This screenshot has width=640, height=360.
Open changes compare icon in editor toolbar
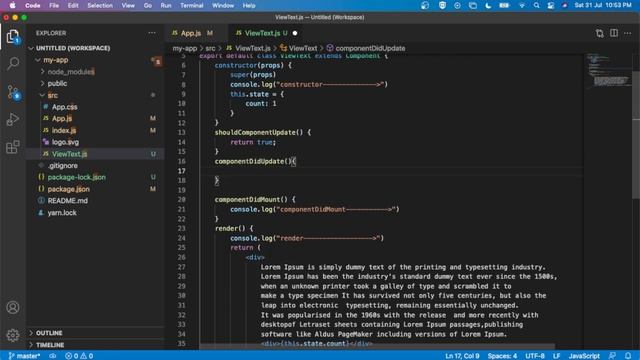point(600,33)
